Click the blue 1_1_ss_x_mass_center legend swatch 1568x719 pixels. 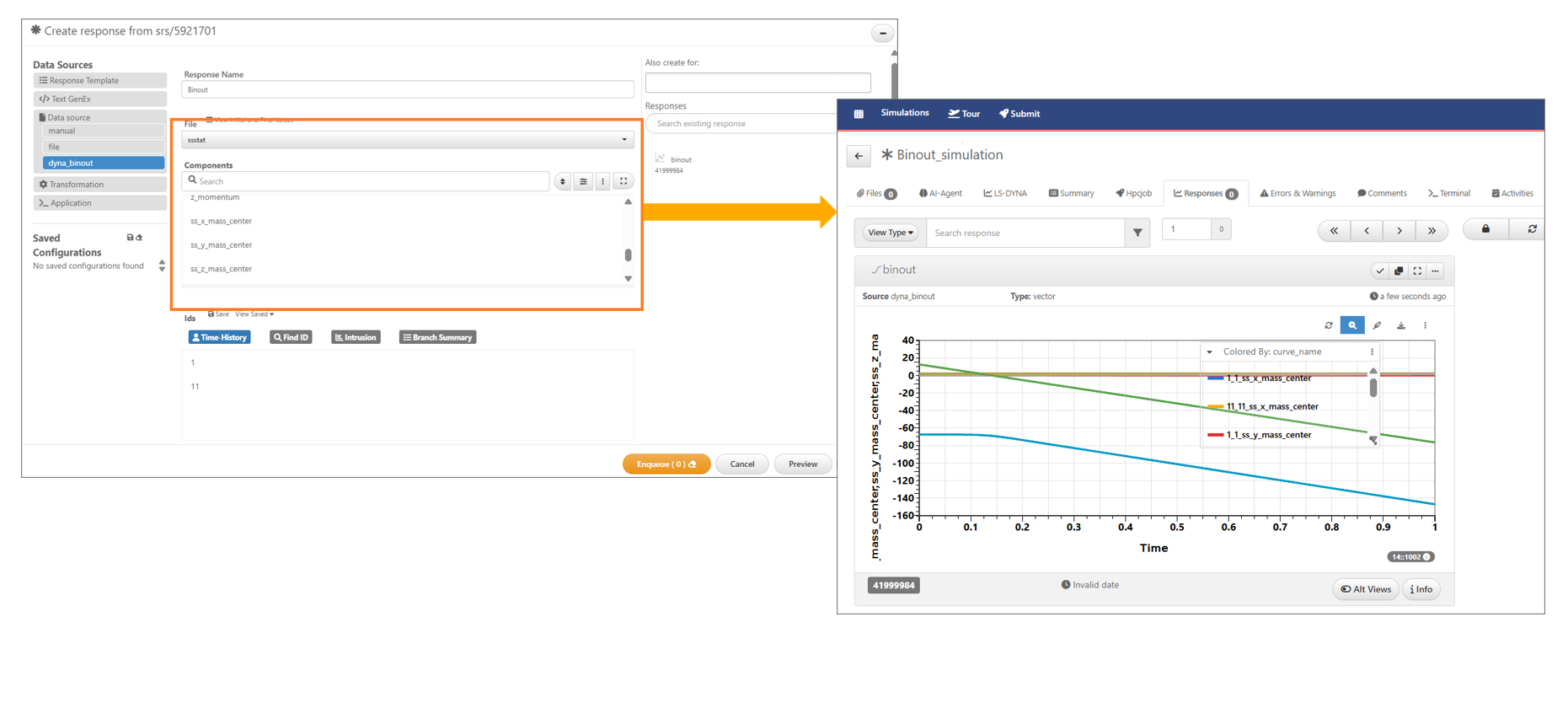(x=1215, y=378)
